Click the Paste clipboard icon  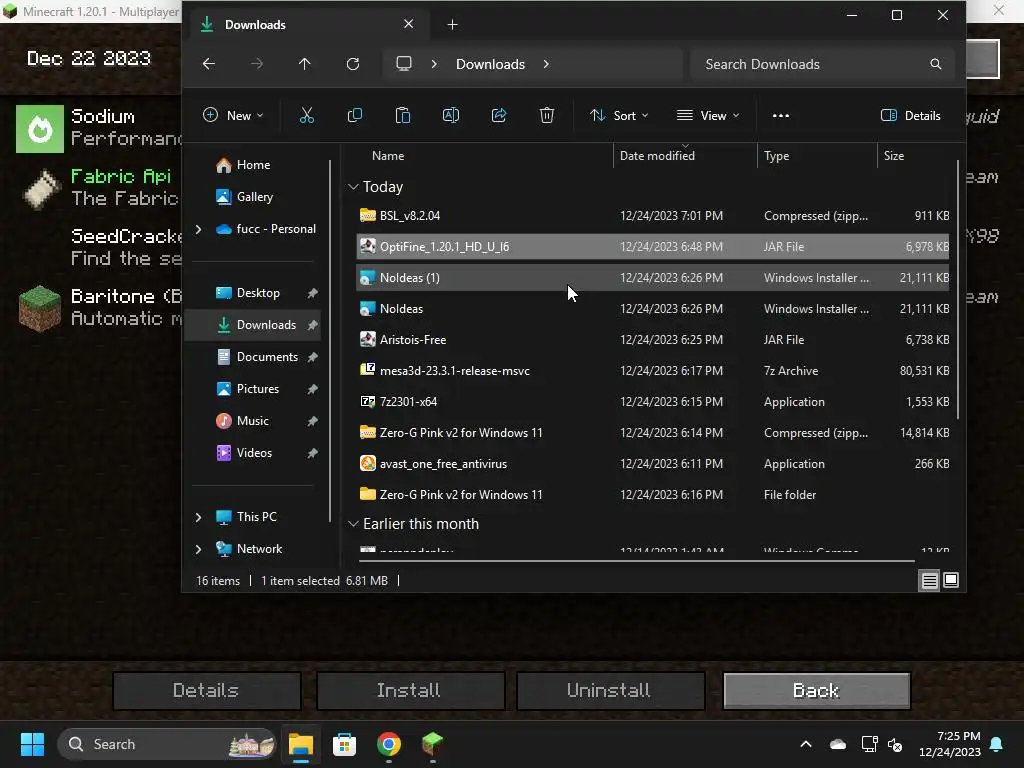tap(403, 116)
